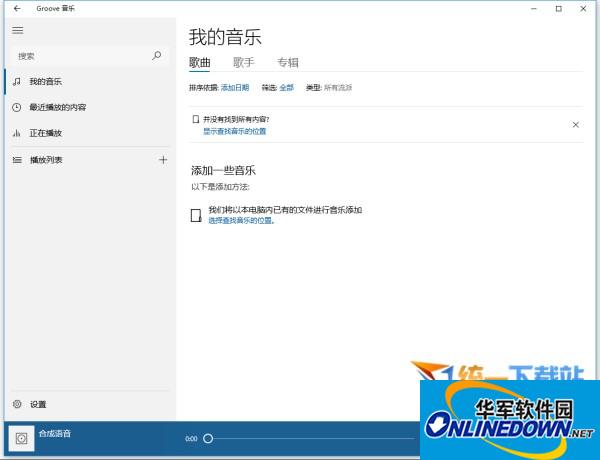Screen dimensions: 600x460
Task: Click the 0:00 elapsed time label
Action: 191,439
